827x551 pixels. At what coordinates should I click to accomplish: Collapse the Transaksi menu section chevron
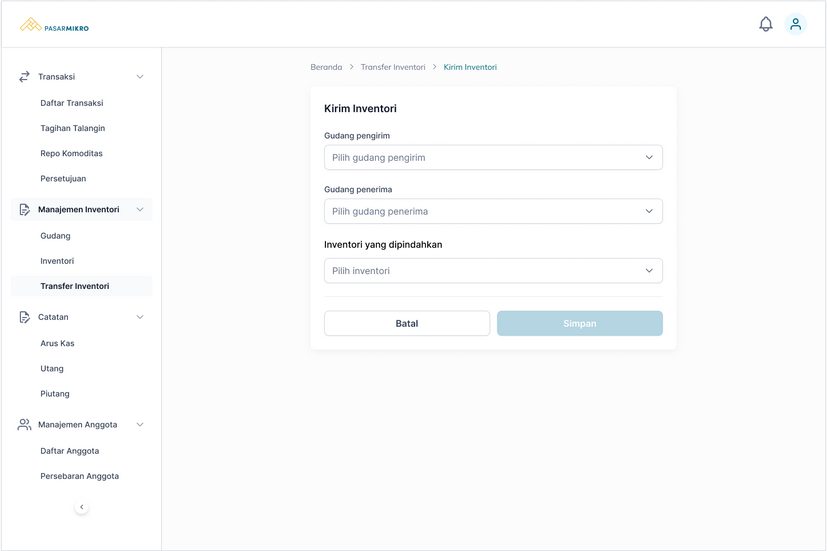(140, 77)
